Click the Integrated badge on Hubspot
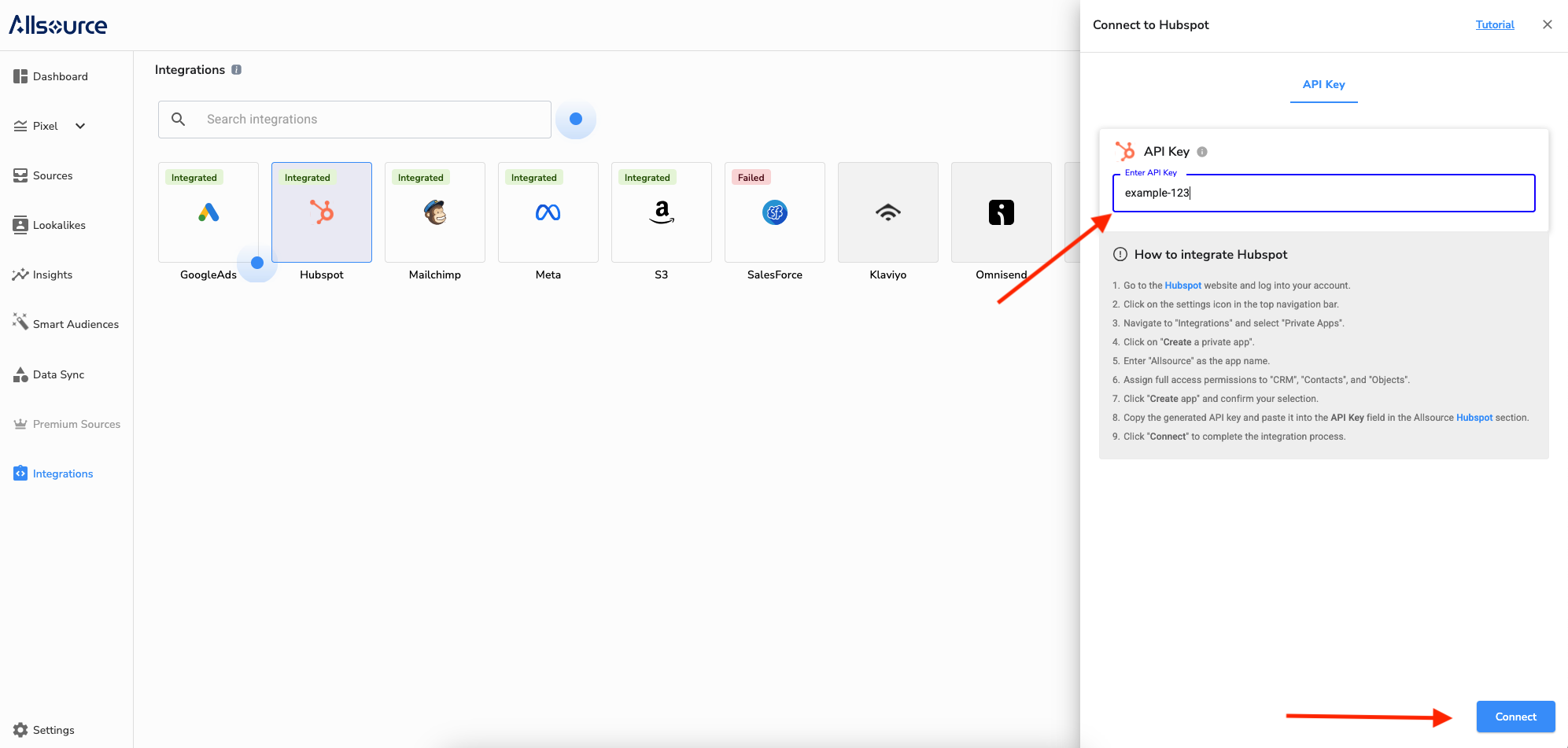The width and height of the screenshot is (1568, 748). (x=307, y=178)
